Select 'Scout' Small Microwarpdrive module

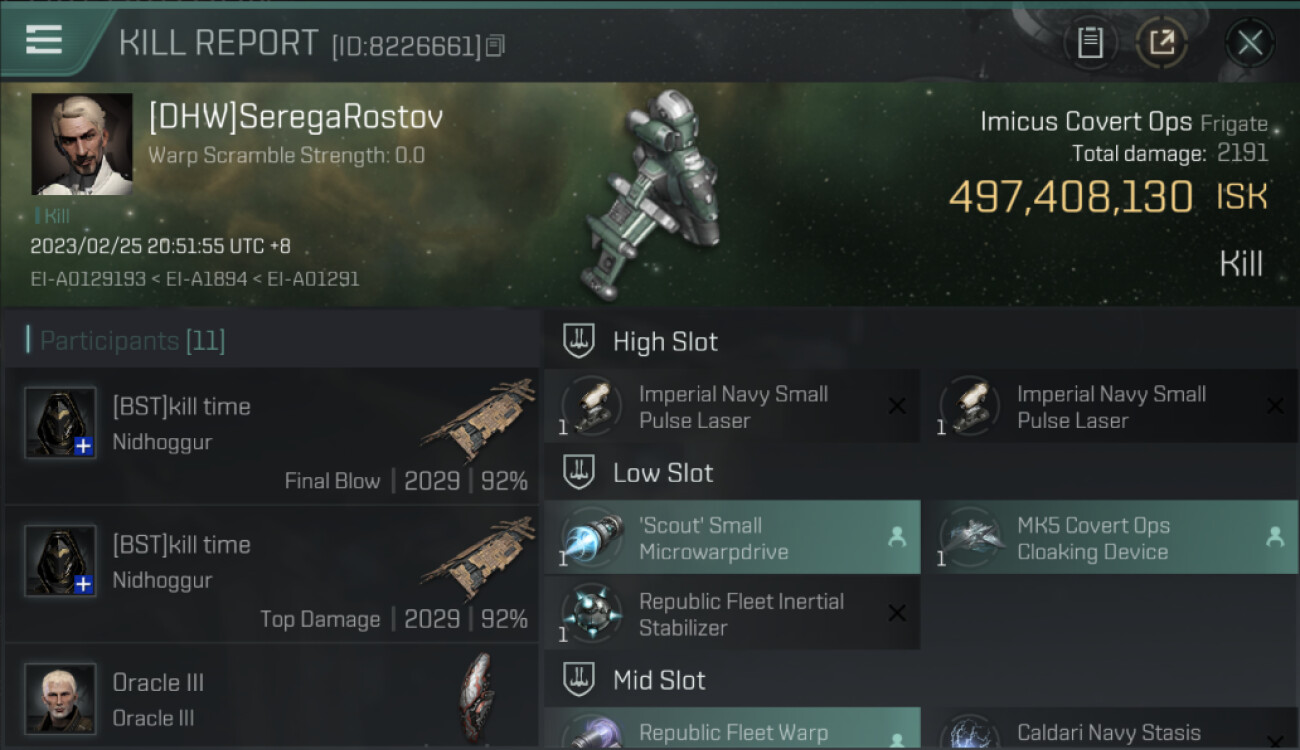click(732, 538)
